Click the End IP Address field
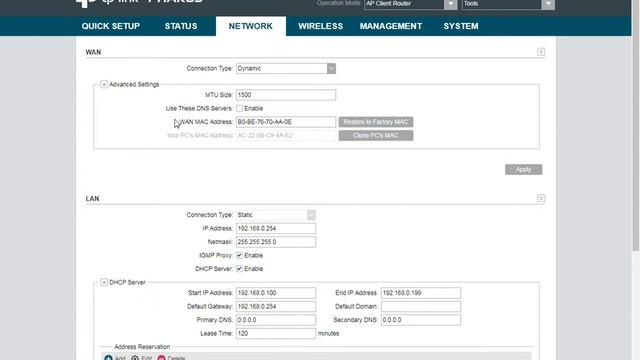 tap(421, 293)
